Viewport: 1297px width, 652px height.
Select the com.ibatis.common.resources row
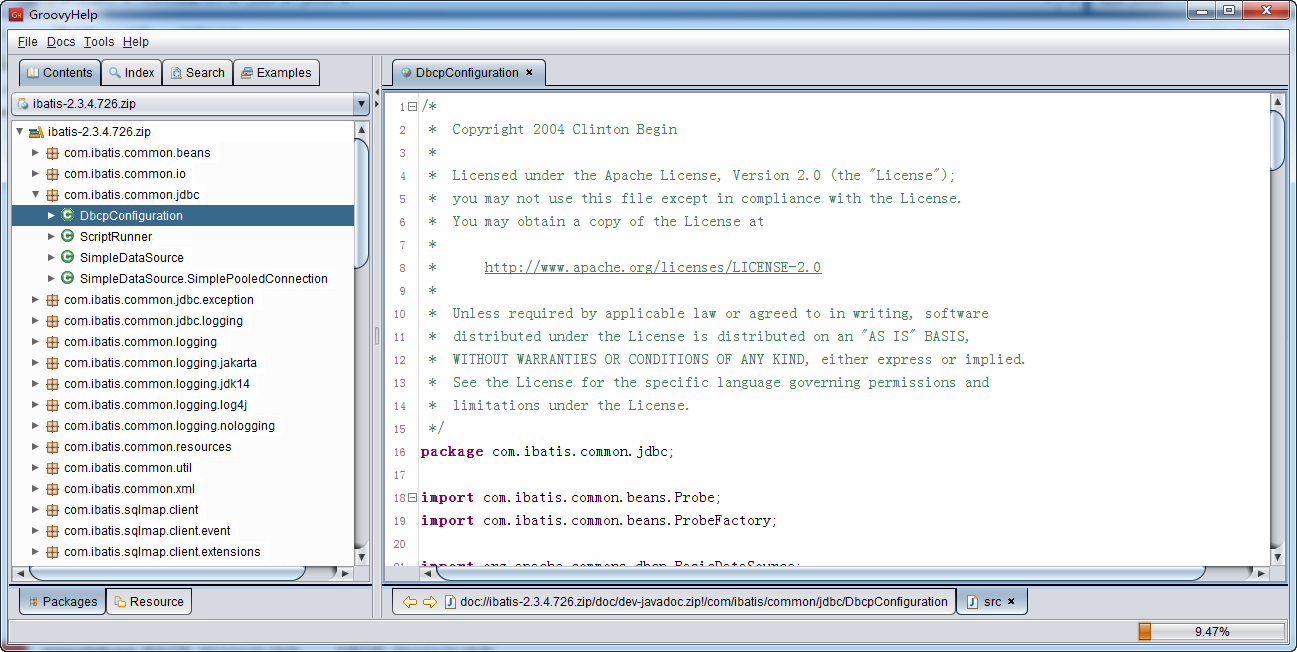(x=183, y=447)
